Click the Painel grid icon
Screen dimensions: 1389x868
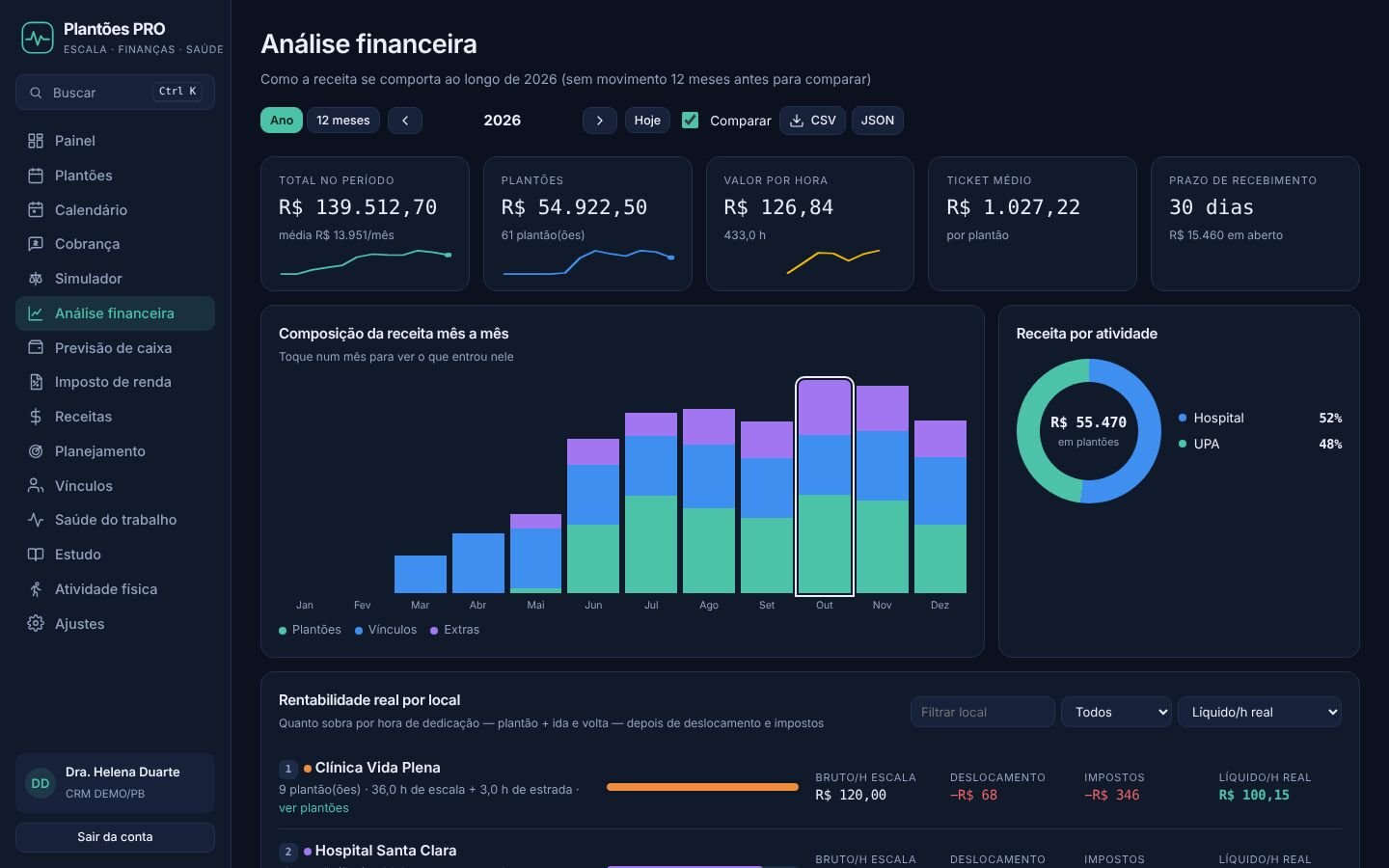click(x=36, y=141)
